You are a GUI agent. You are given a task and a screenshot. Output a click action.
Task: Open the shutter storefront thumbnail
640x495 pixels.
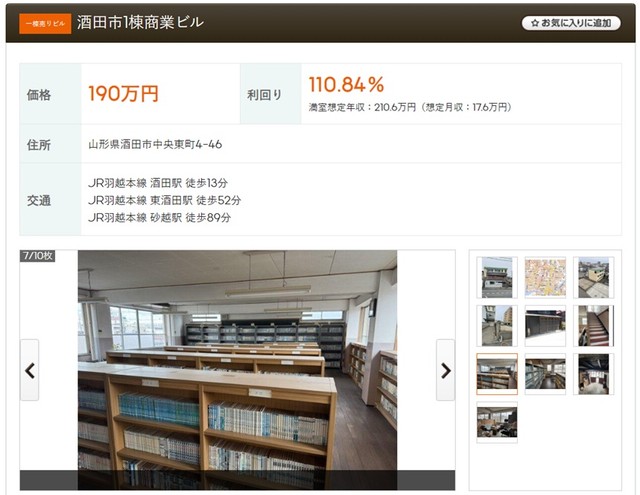tap(545, 326)
